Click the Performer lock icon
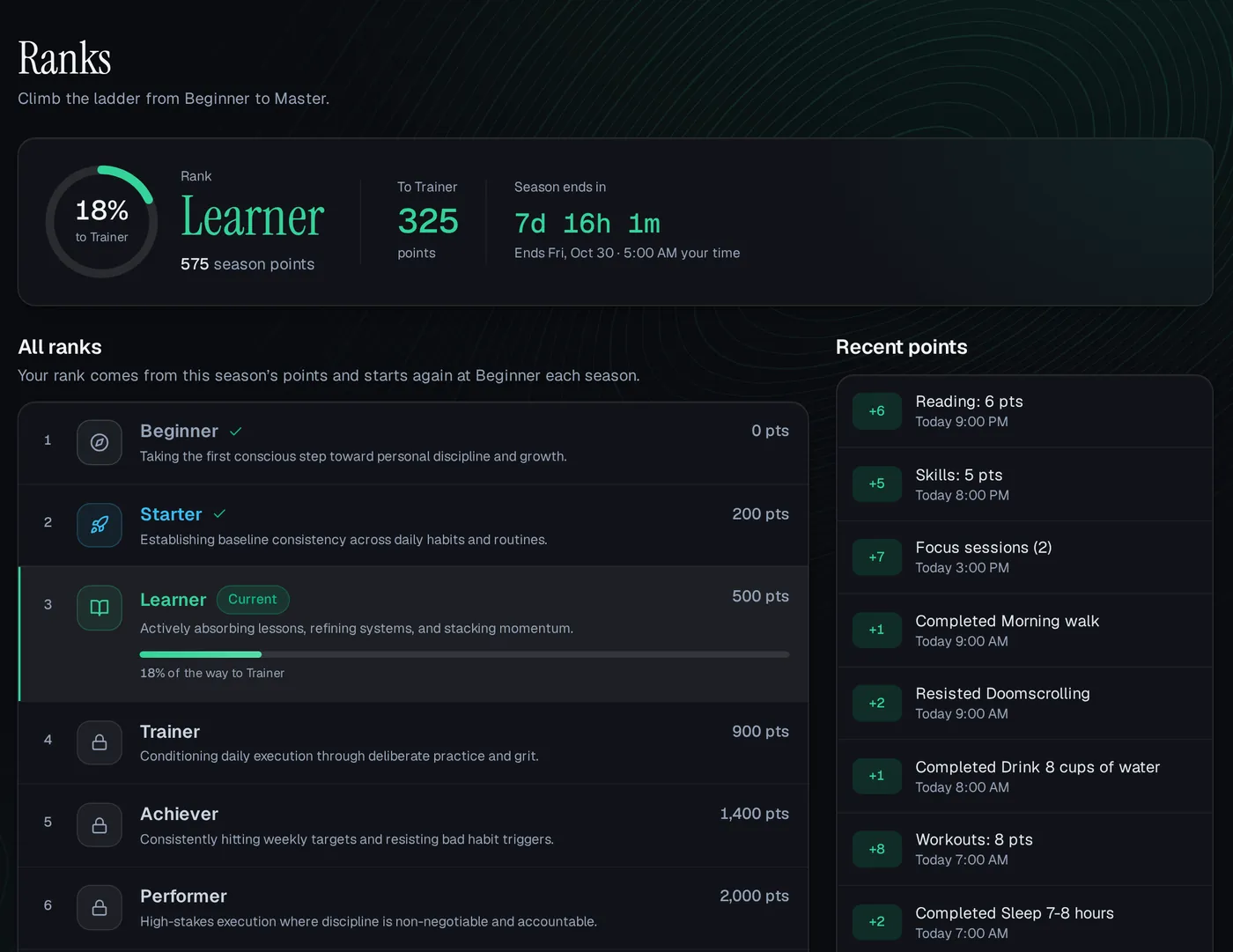Image resolution: width=1233 pixels, height=952 pixels. pyautogui.click(x=100, y=907)
